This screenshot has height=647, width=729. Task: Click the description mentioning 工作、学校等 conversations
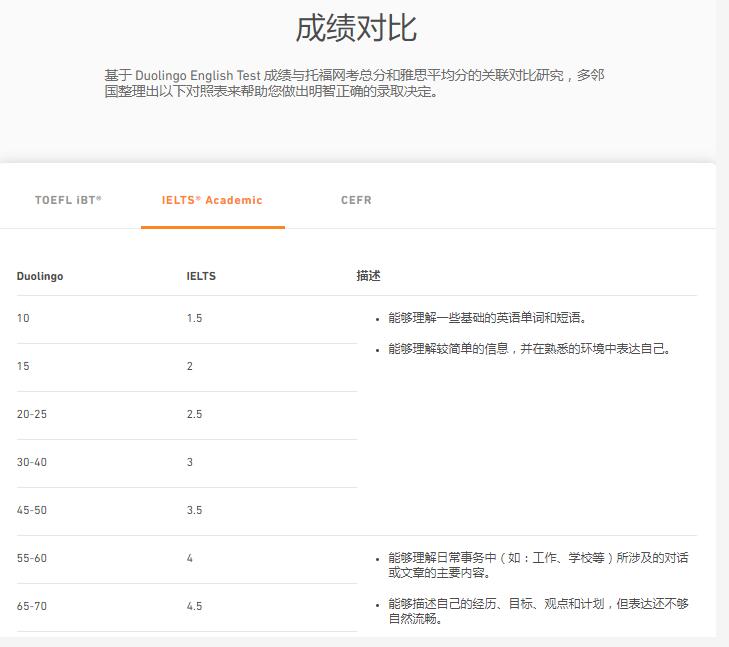tap(538, 565)
